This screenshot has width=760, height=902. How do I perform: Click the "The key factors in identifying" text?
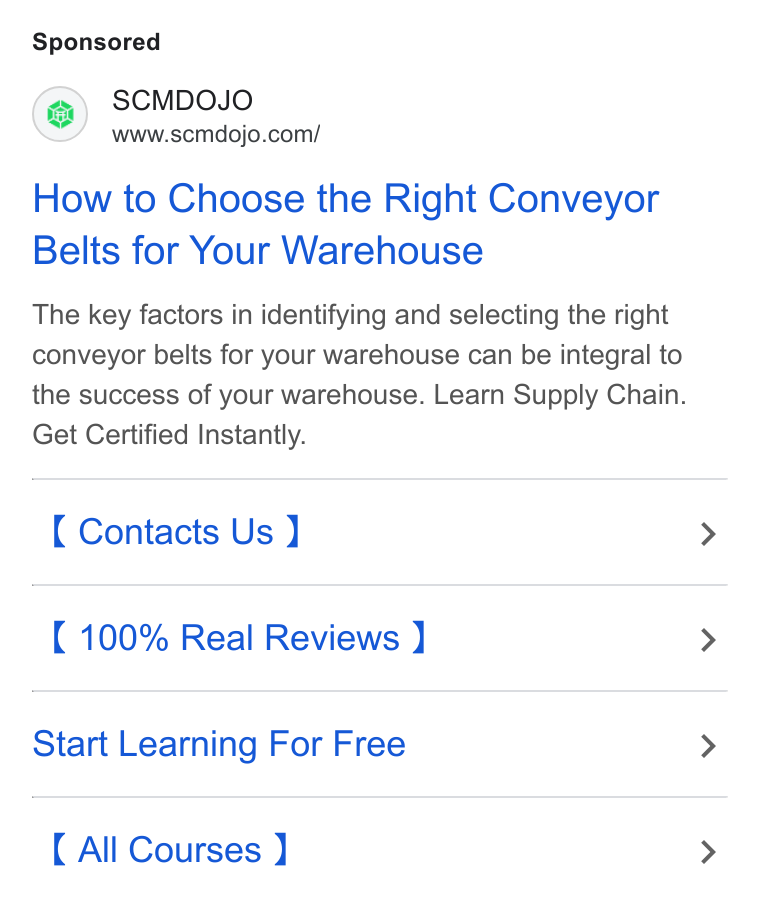point(209,315)
